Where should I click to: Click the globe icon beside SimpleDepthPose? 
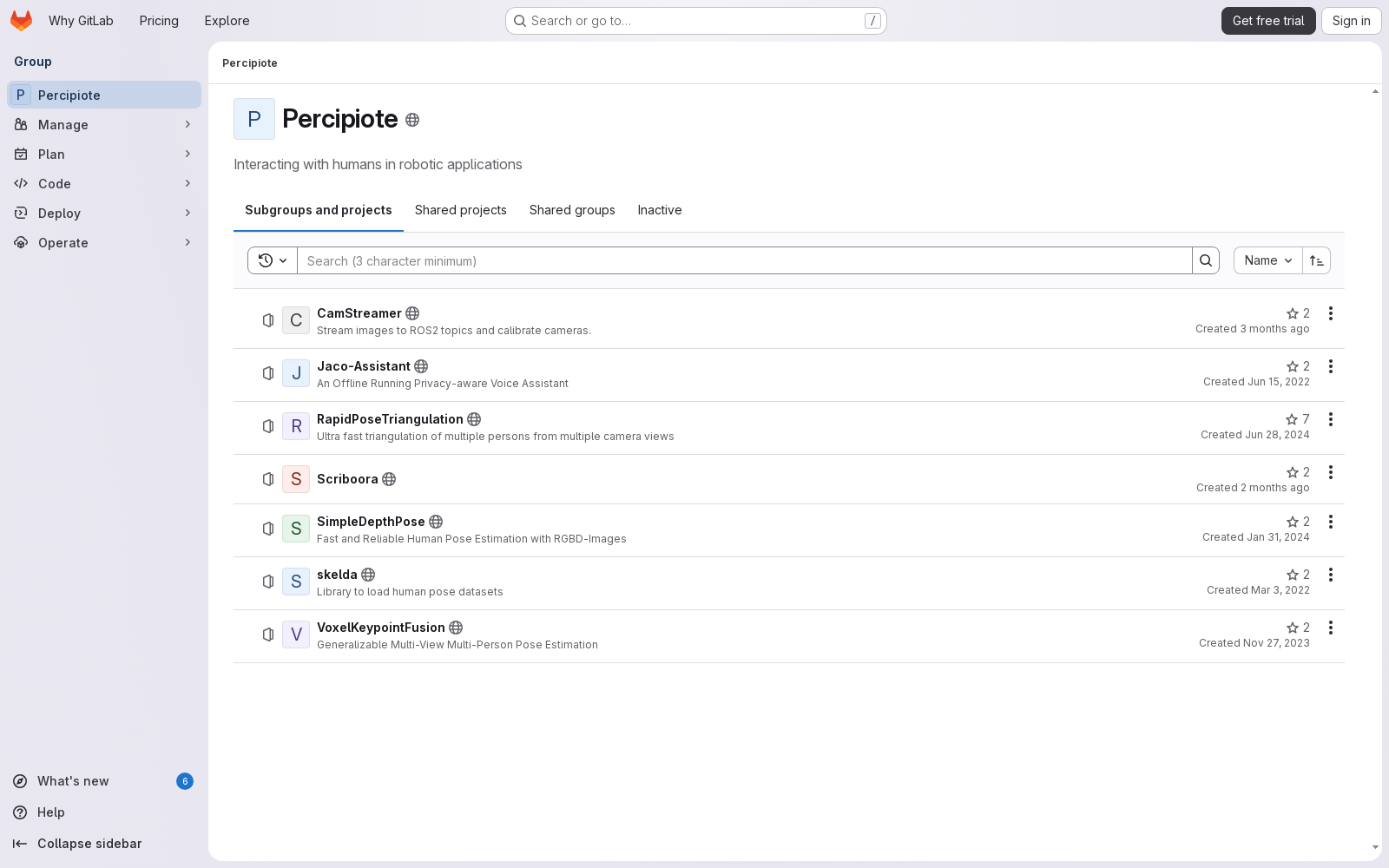[x=436, y=522]
